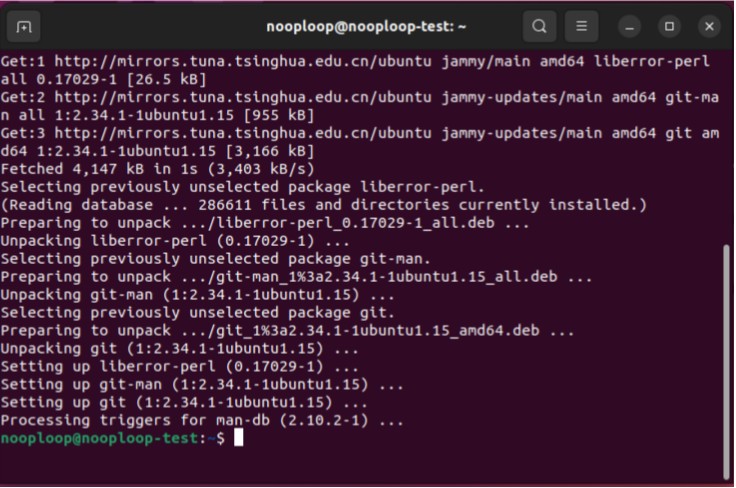Close the terminal window
This screenshot has height=488, width=736.
(x=709, y=26)
